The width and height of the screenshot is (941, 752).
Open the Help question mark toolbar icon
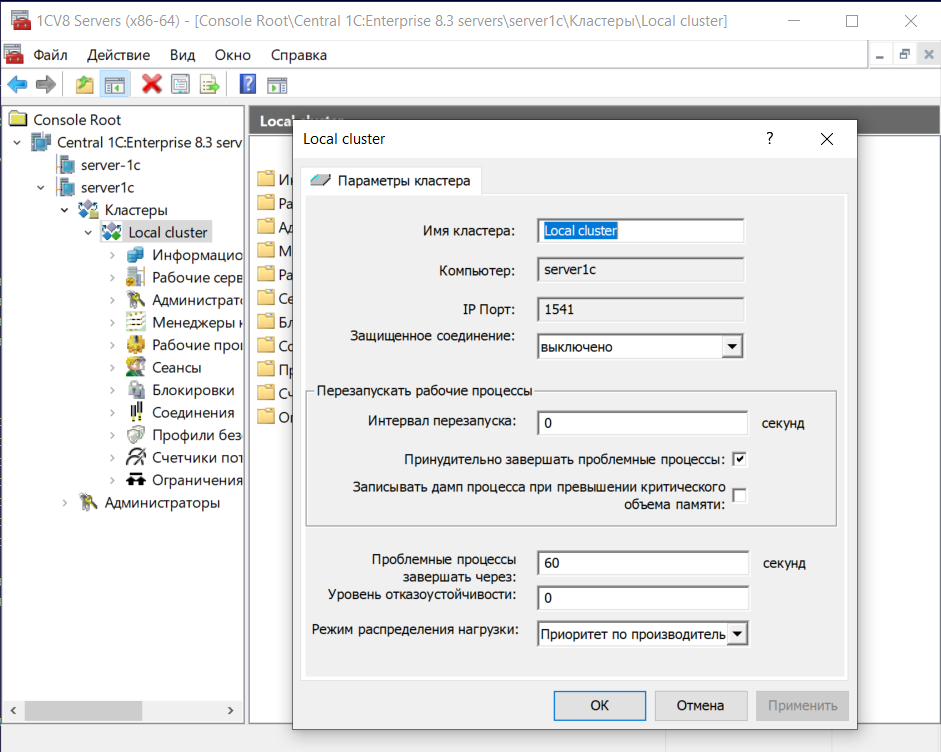(x=247, y=84)
